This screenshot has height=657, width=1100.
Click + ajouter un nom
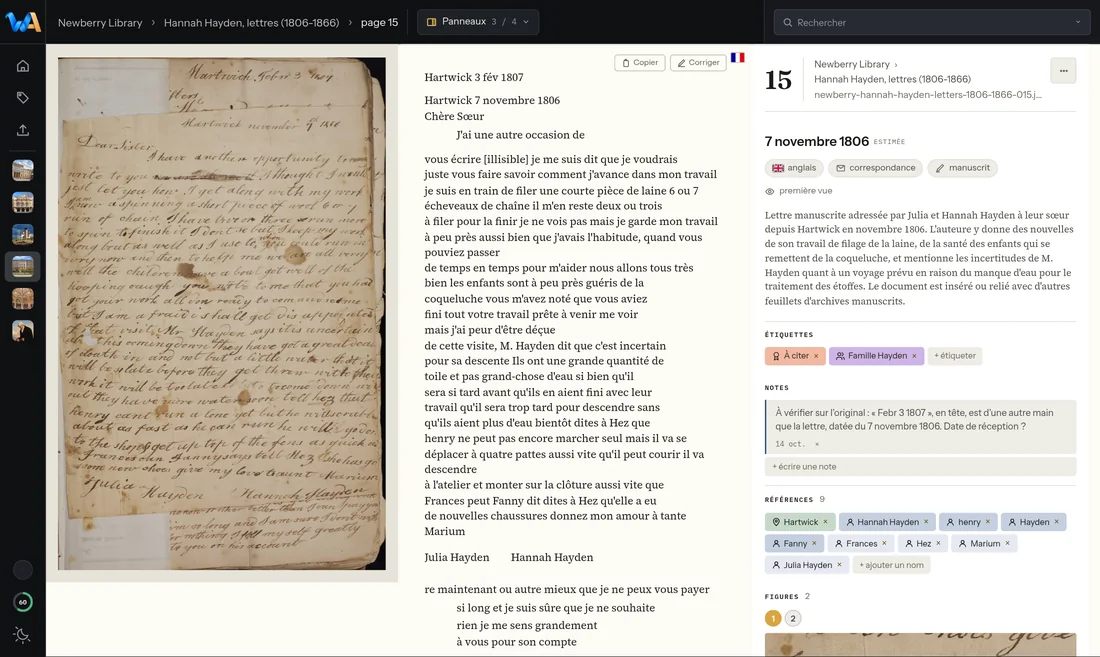click(x=892, y=565)
